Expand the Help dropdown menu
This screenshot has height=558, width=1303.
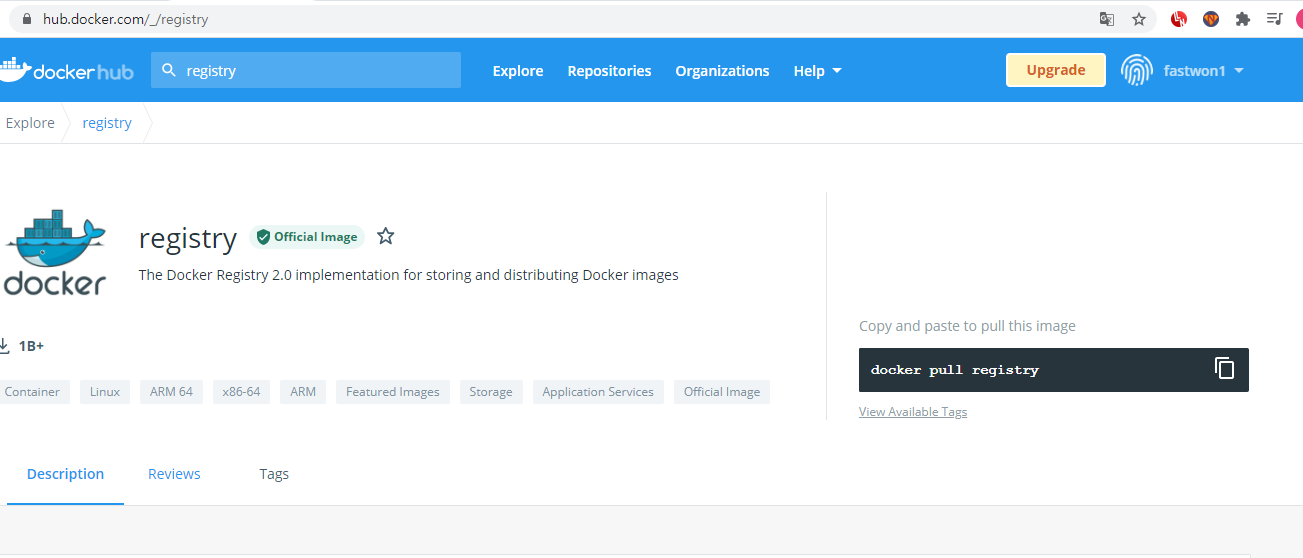(x=817, y=71)
